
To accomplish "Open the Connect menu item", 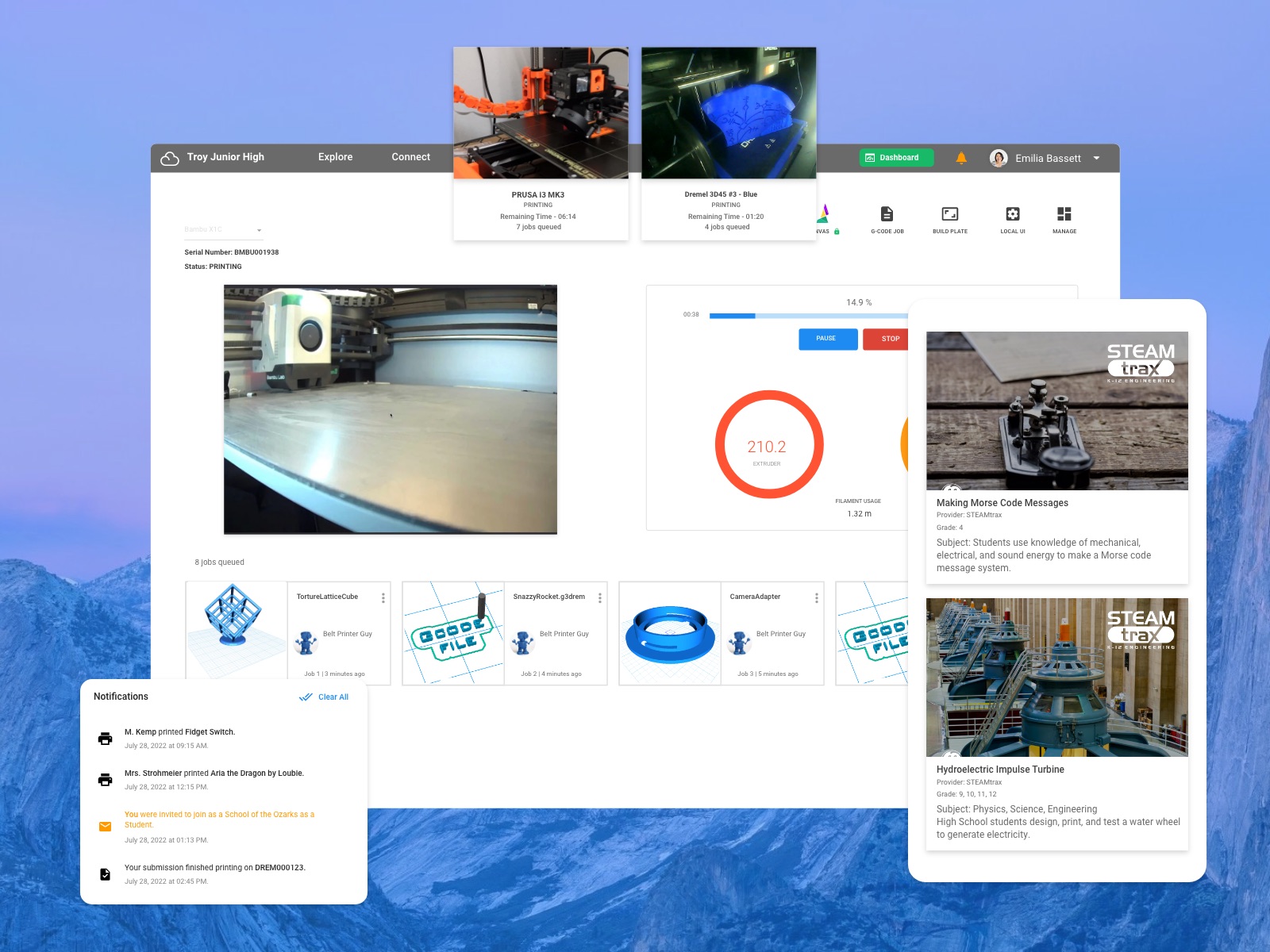I will [410, 157].
